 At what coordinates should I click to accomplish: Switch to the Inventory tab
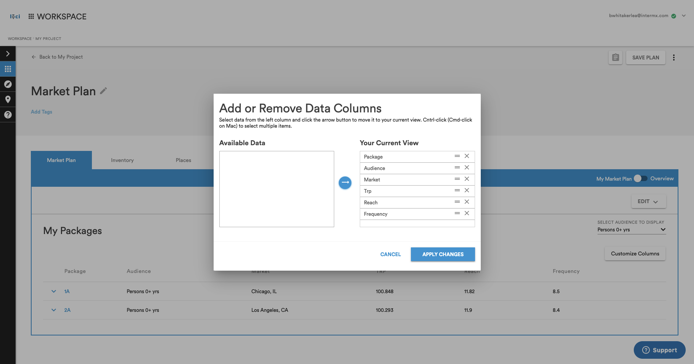pos(122,160)
